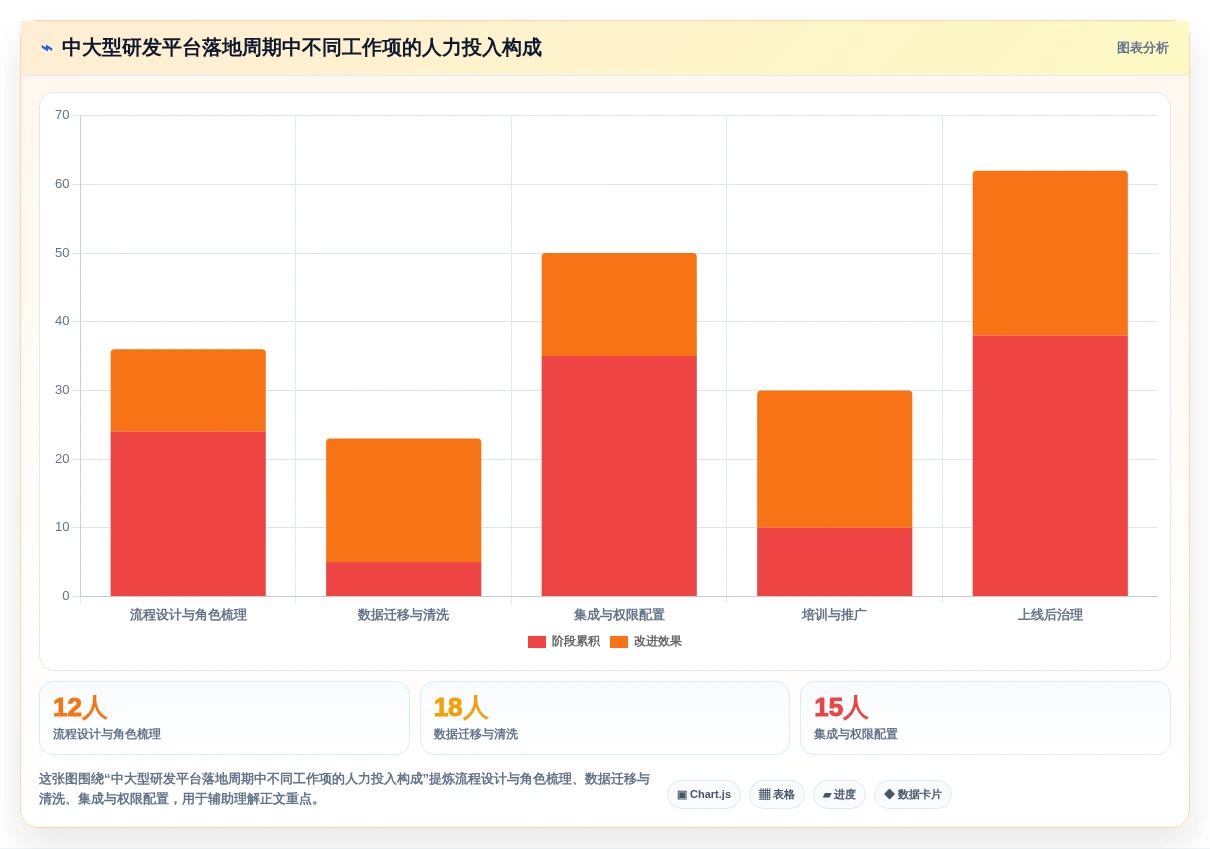Click the y-axis value 50
The image size is (1210, 849).
pos(62,253)
